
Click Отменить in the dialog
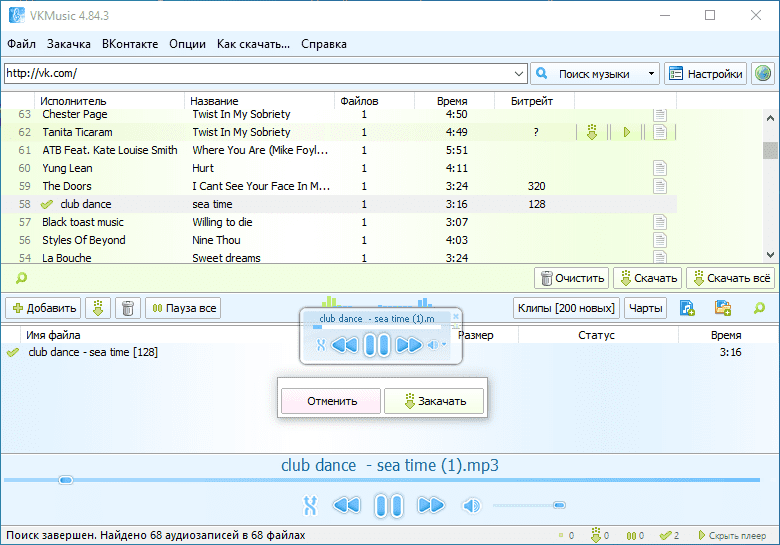[x=331, y=401]
